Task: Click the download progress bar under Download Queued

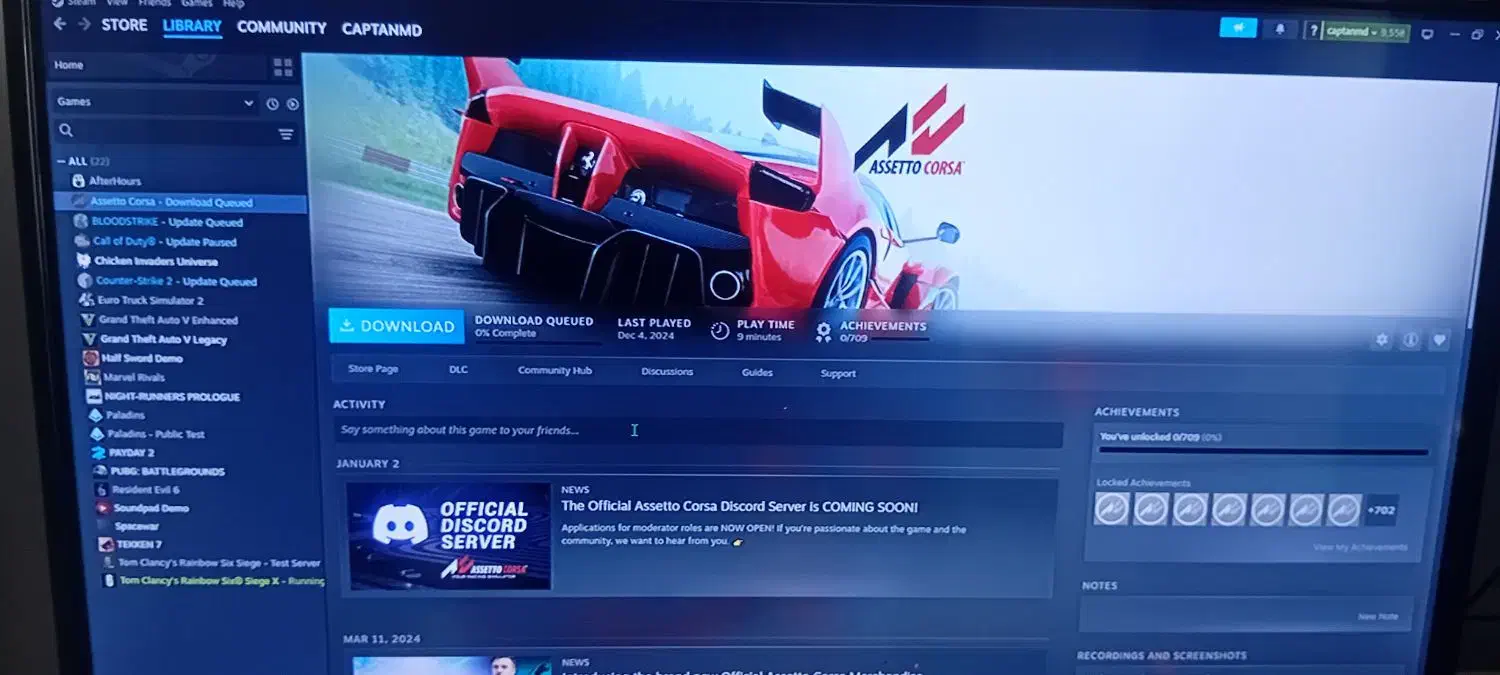Action: click(539, 343)
